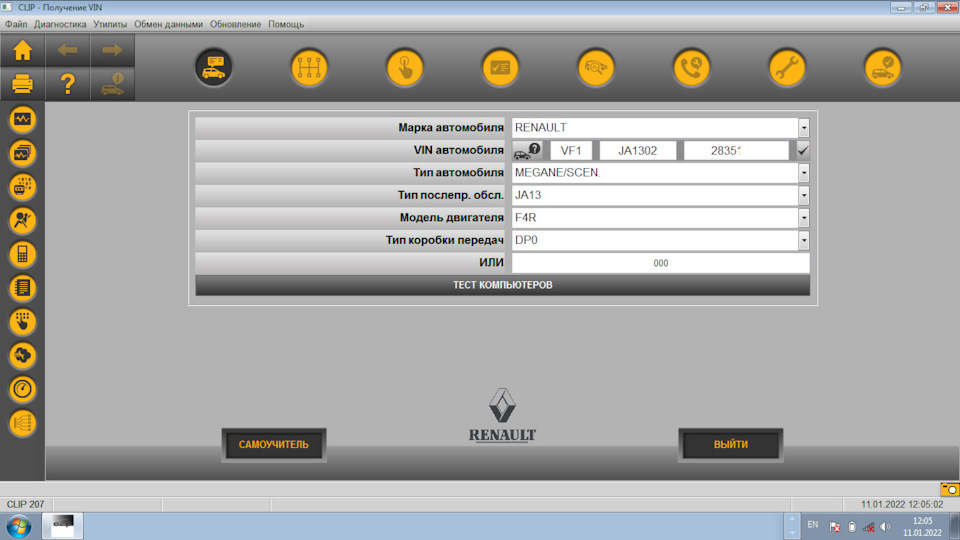Open help with the question mark icon
960x540 pixels.
pyautogui.click(x=67, y=83)
